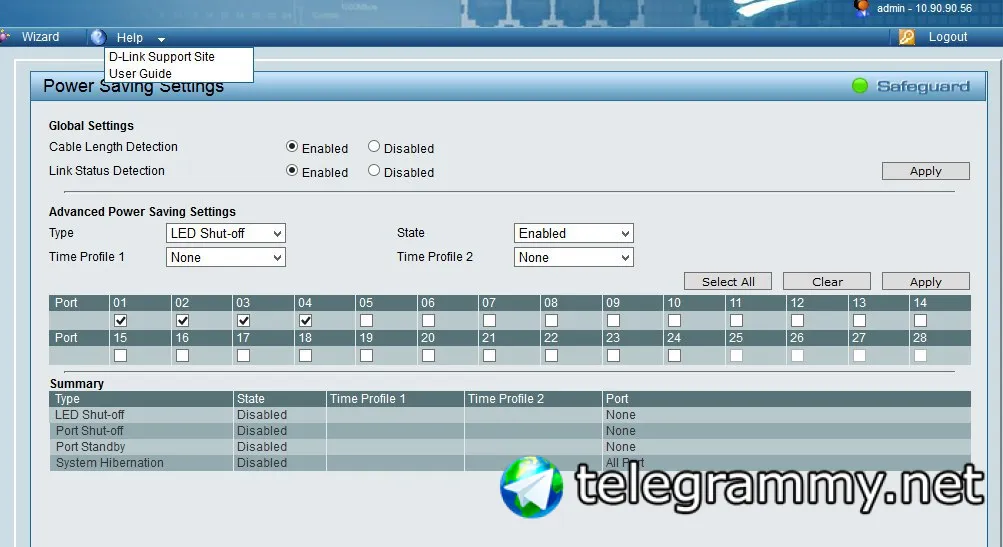Open the Wizard menu item
This screenshot has width=1003, height=547.
[40, 37]
